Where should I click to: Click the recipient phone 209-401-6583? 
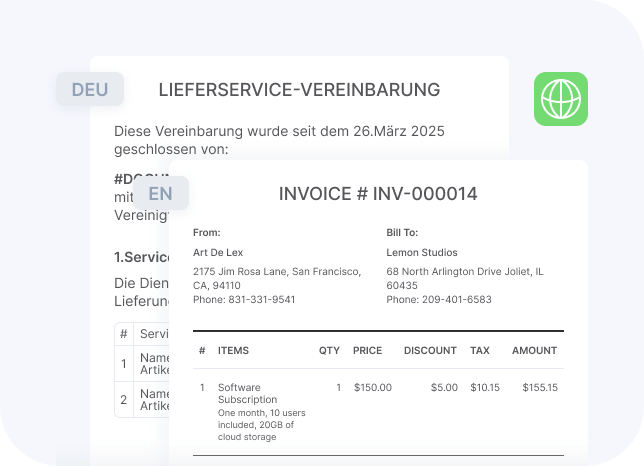click(x=438, y=299)
